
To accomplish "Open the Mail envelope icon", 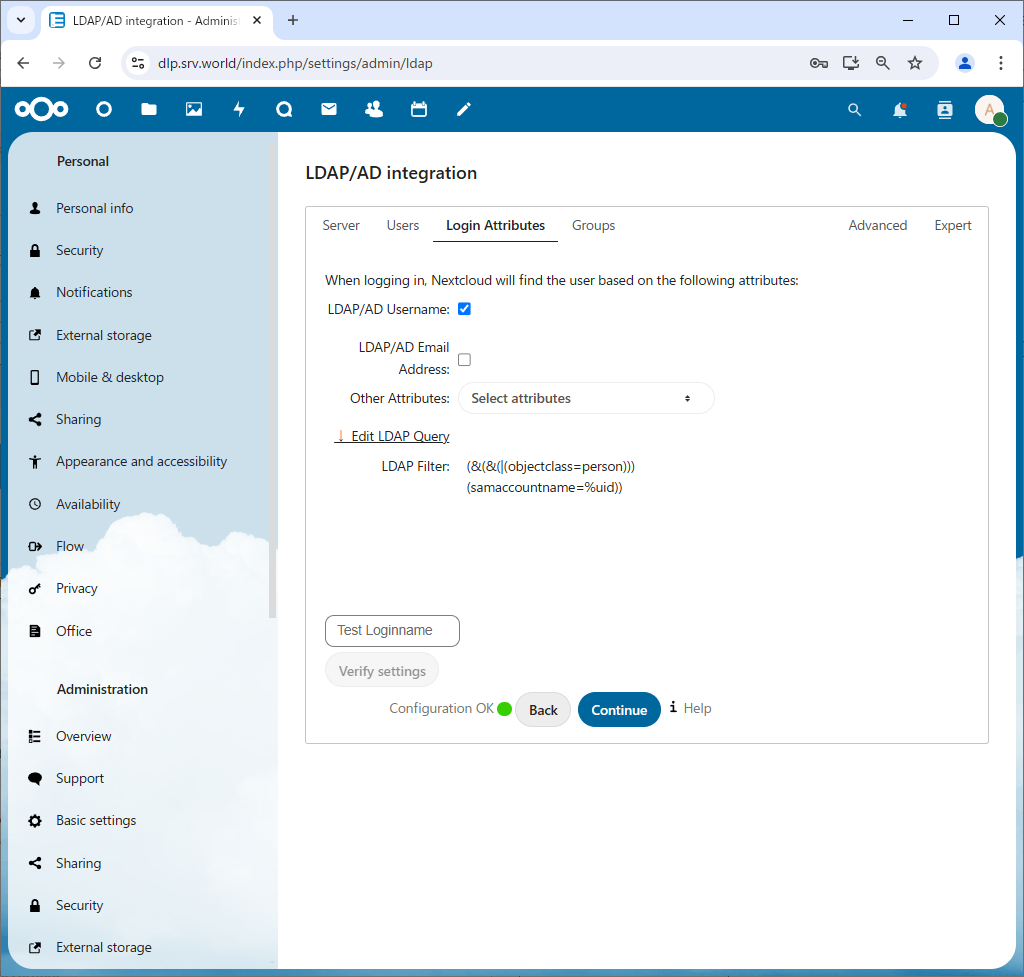I will click(x=329, y=109).
